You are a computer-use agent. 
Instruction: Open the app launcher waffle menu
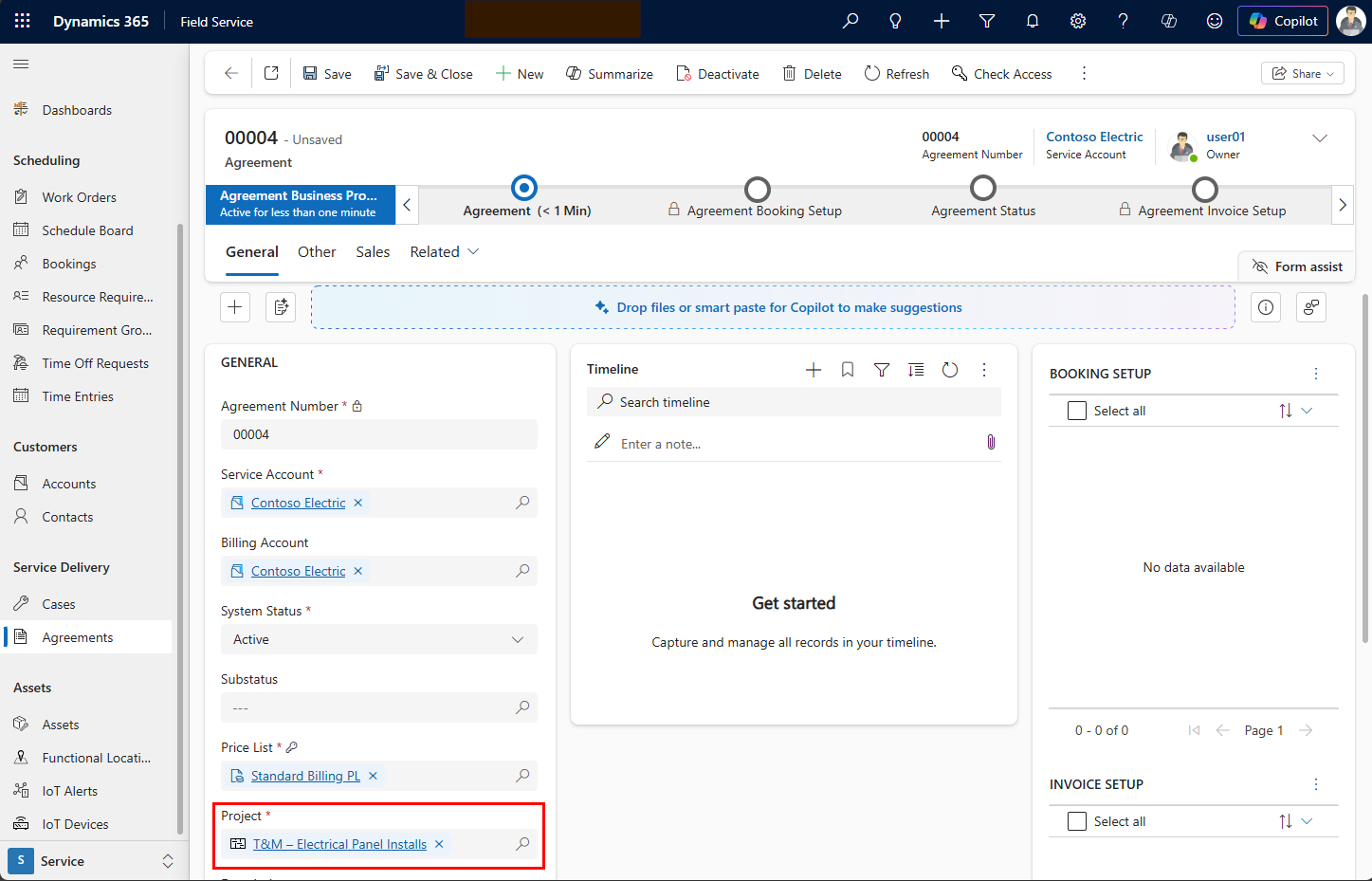[x=21, y=21]
